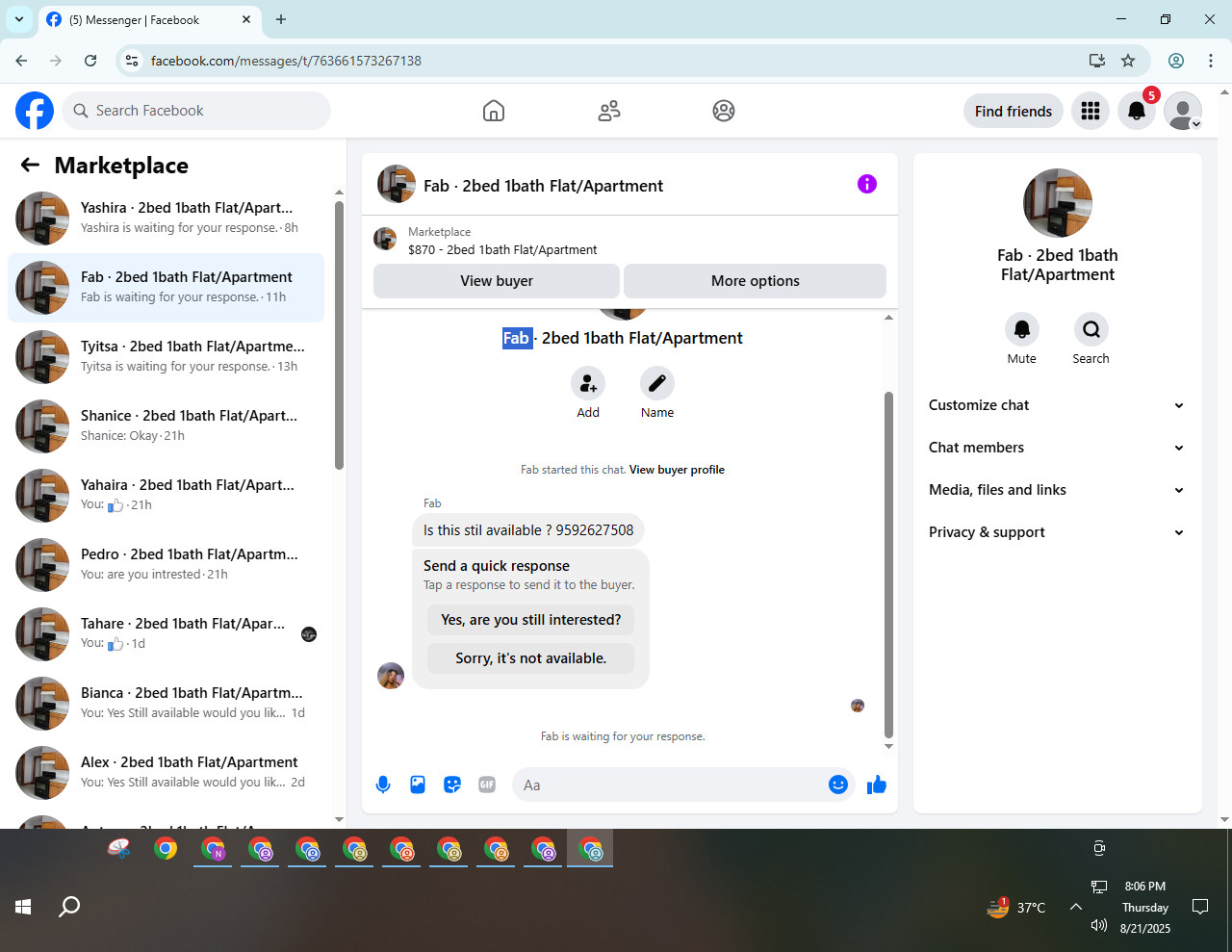Edit chat Name pencil icon
The width and height of the screenshot is (1232, 952).
coord(657,384)
